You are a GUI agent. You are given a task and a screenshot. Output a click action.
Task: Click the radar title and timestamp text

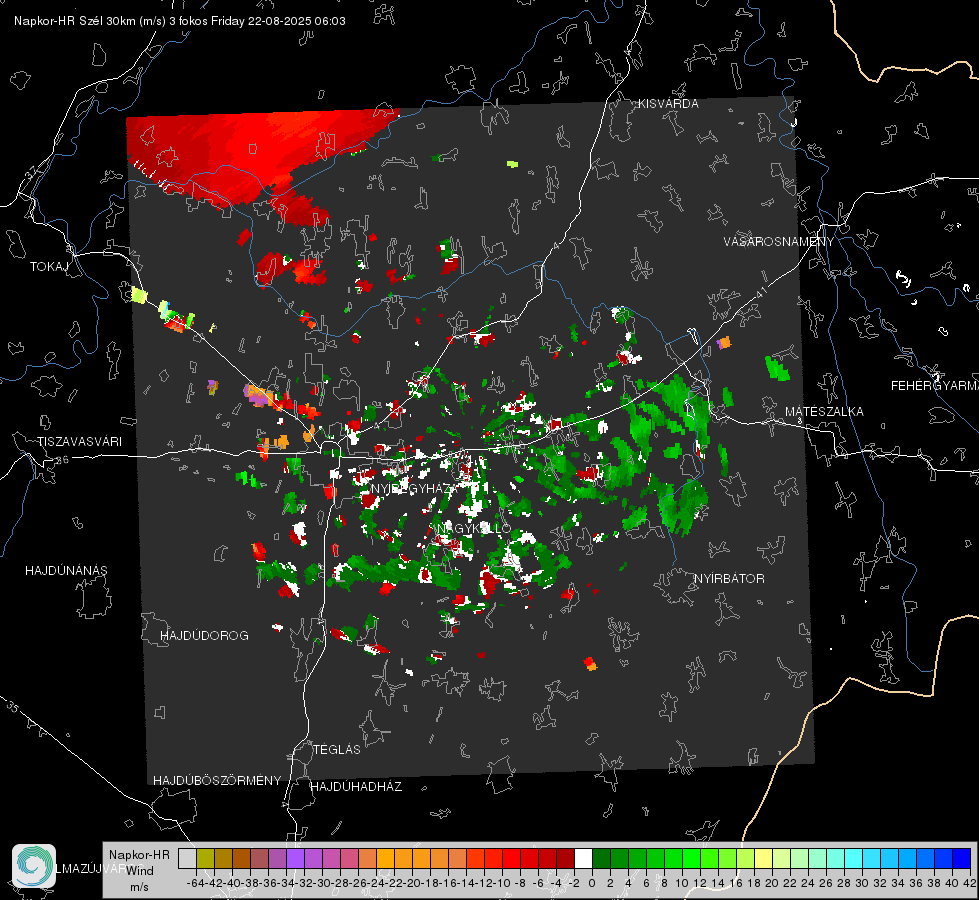pyautogui.click(x=180, y=21)
